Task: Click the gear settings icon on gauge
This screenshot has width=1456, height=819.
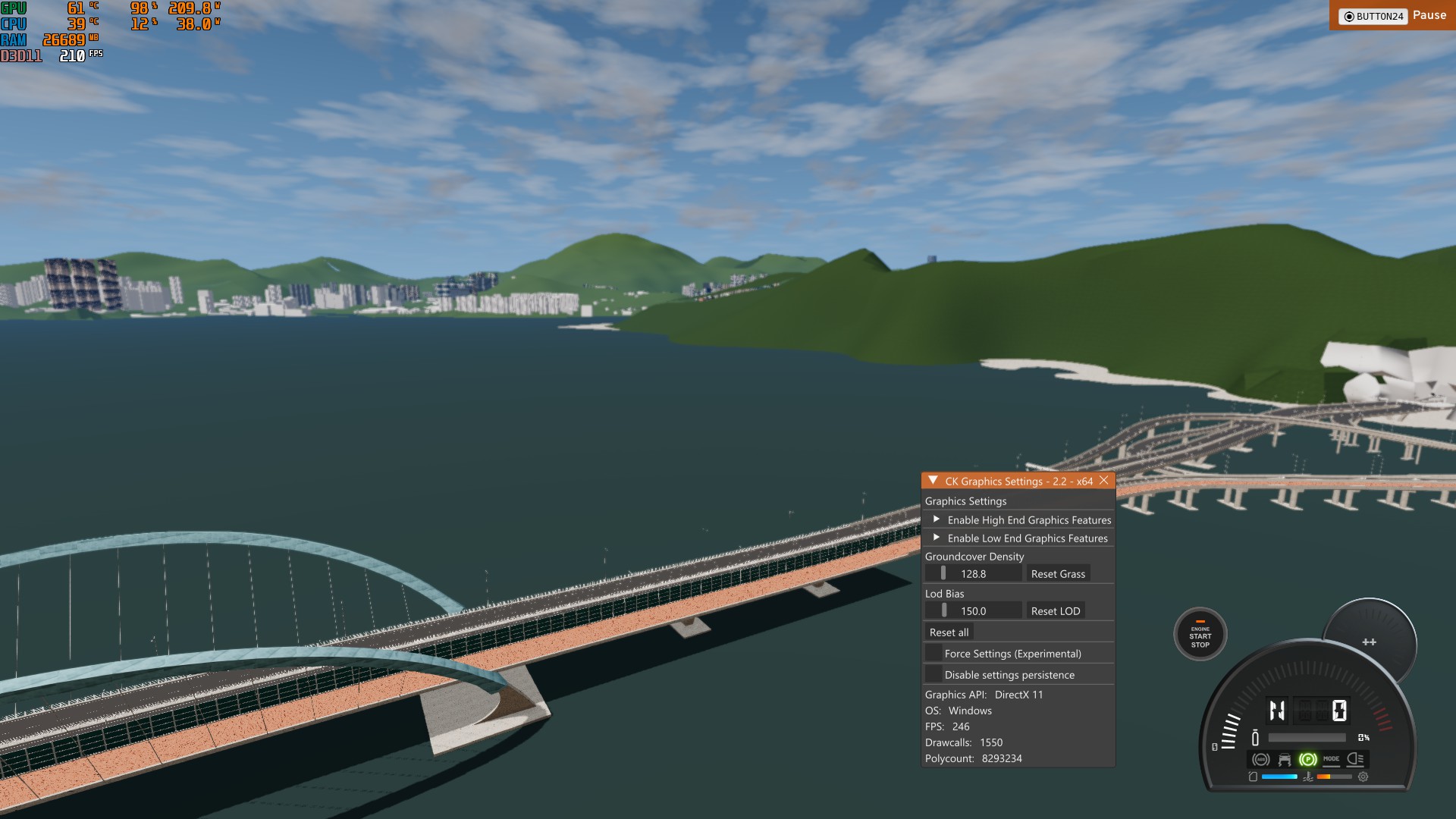Action: [1363, 777]
